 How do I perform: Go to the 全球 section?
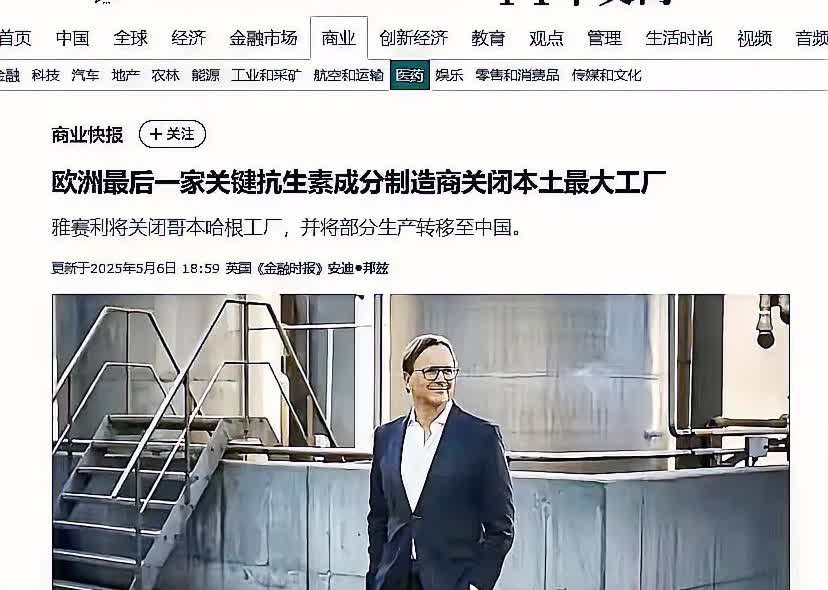pos(130,38)
